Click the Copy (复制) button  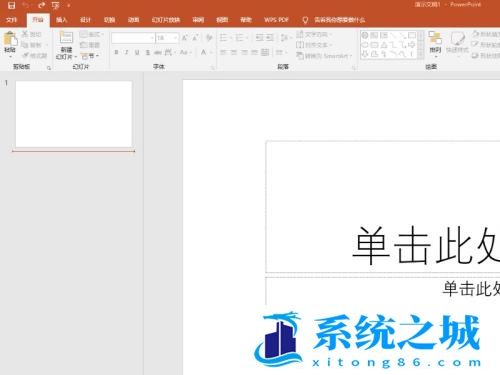click(33, 45)
